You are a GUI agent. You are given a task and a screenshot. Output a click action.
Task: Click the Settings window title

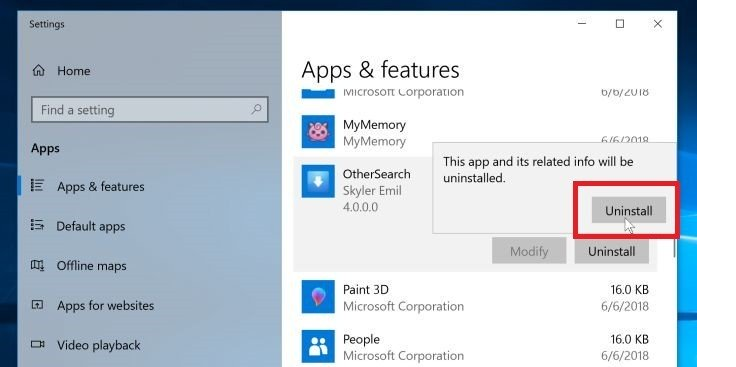tap(46, 24)
